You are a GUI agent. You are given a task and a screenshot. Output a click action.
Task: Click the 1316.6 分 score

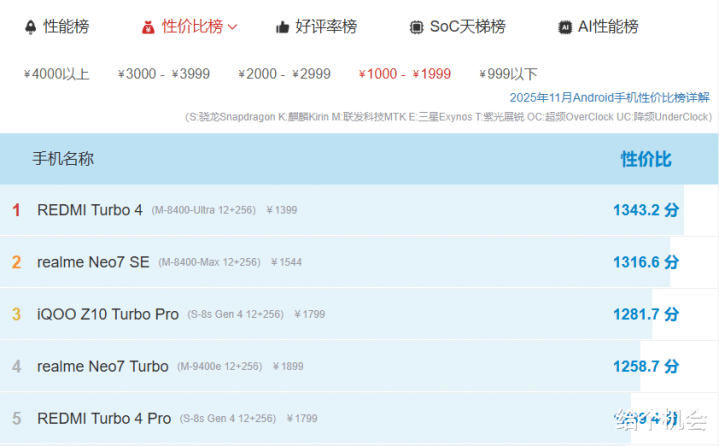tap(646, 262)
